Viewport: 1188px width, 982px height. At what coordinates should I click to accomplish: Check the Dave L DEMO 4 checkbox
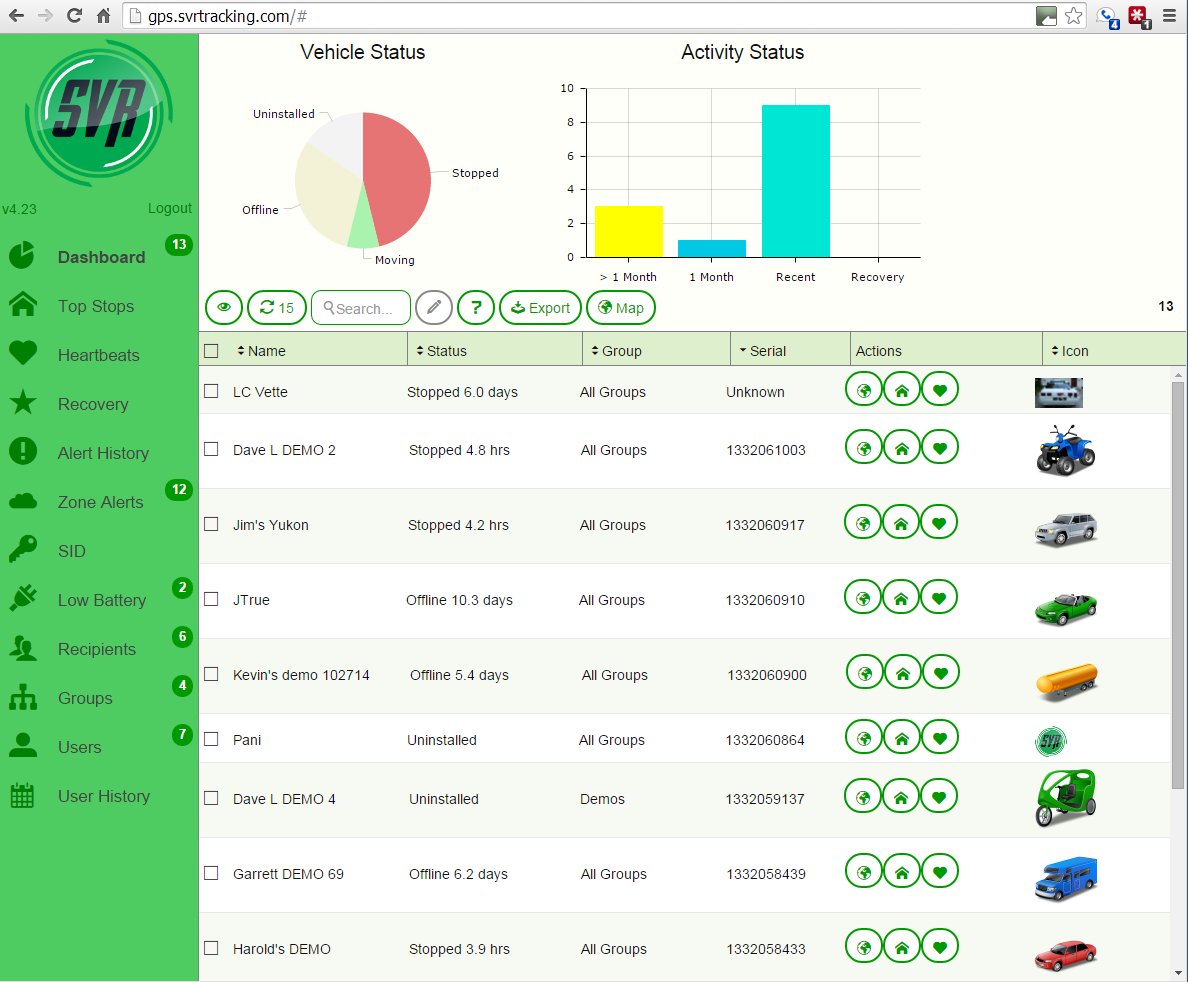pos(211,799)
